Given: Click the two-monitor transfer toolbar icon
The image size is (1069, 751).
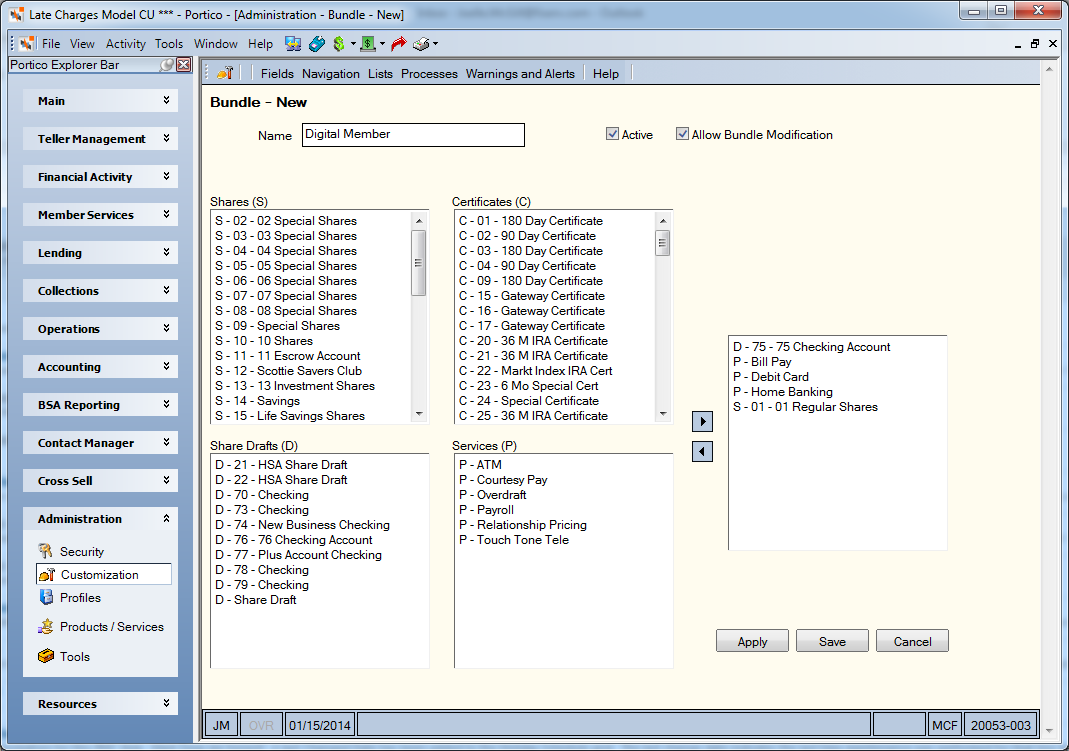Looking at the screenshot, I should (x=293, y=44).
